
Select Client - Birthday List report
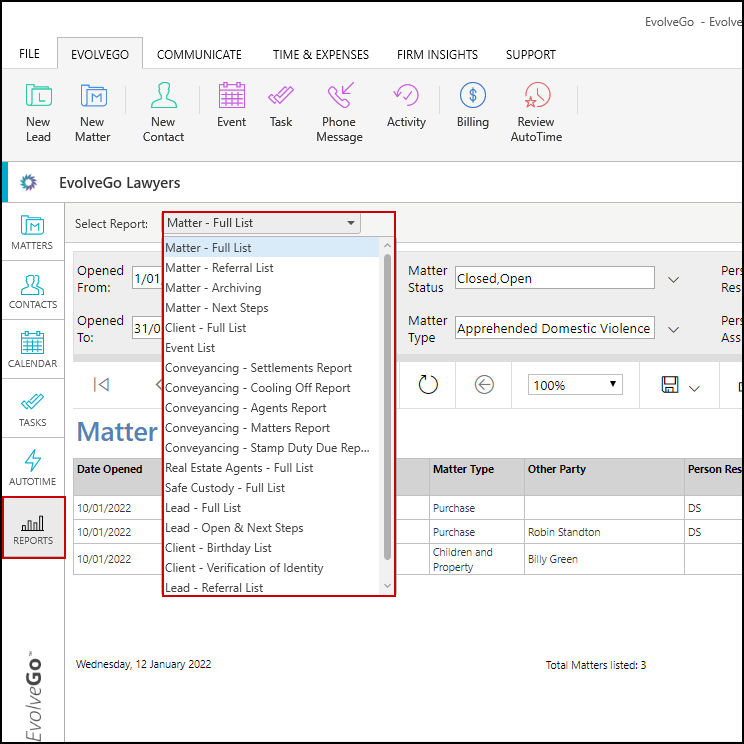click(x=271, y=548)
